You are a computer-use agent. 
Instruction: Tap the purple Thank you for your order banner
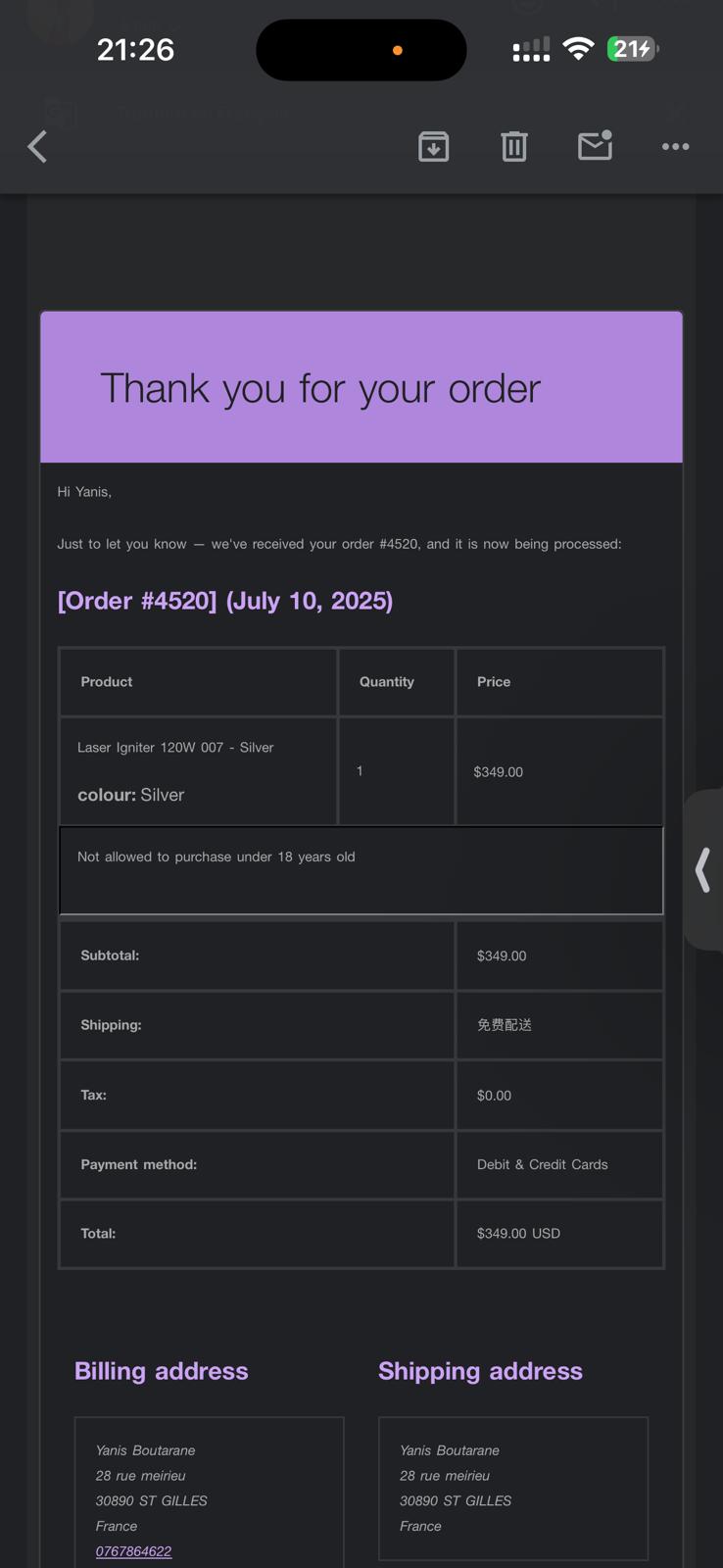pos(361,388)
